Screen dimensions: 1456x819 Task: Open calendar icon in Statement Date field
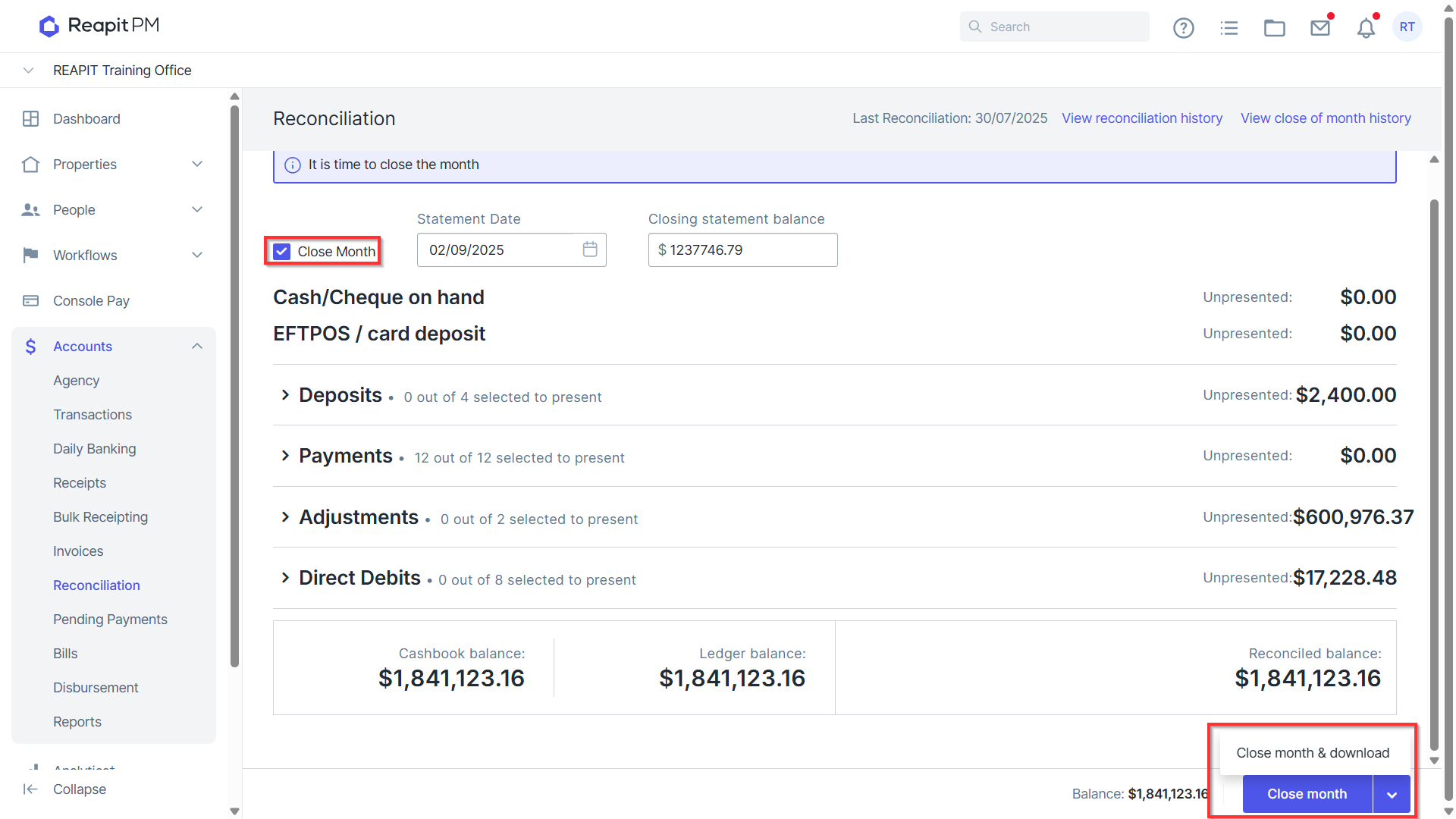pos(590,249)
